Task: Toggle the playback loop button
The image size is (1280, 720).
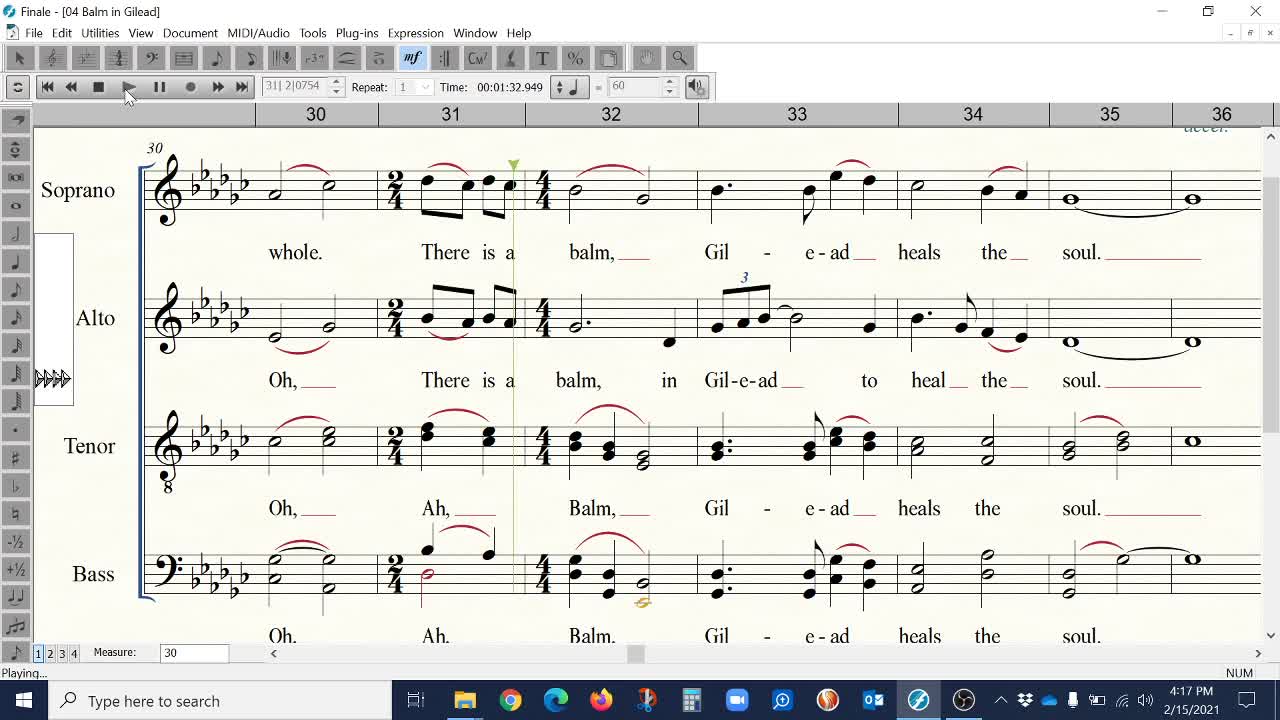Action: tap(17, 87)
